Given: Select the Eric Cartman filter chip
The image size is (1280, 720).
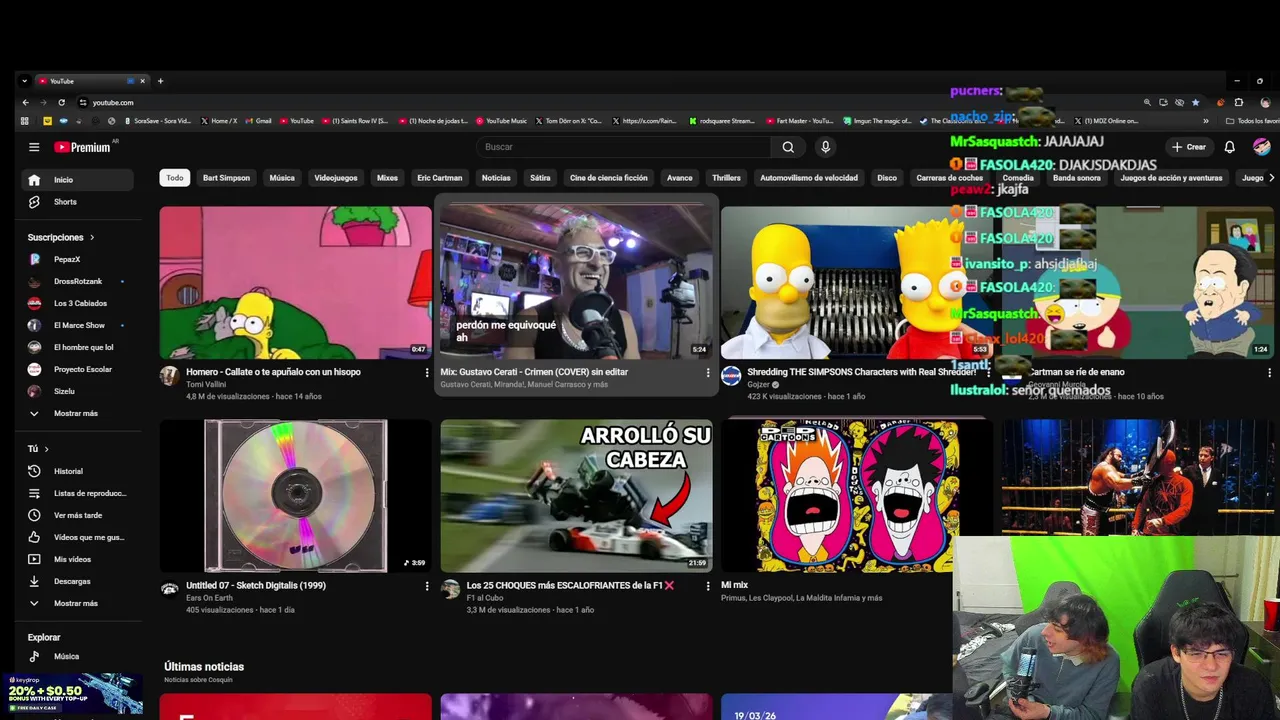Looking at the screenshot, I should 440,178.
